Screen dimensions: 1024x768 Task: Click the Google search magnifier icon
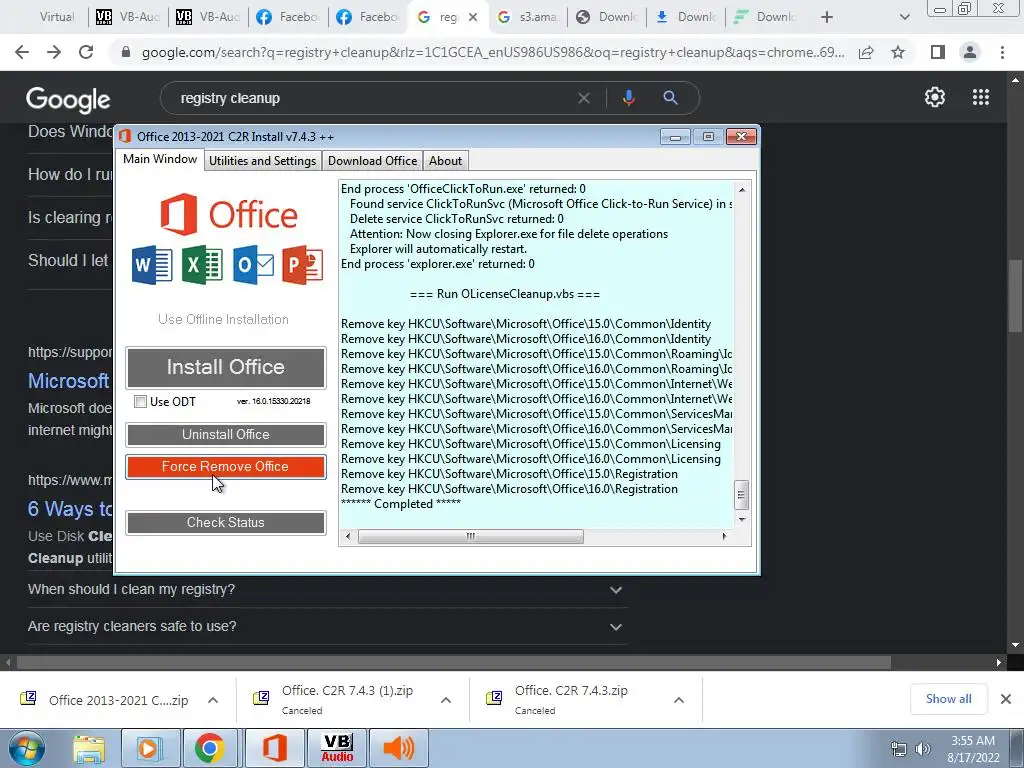[x=670, y=98]
